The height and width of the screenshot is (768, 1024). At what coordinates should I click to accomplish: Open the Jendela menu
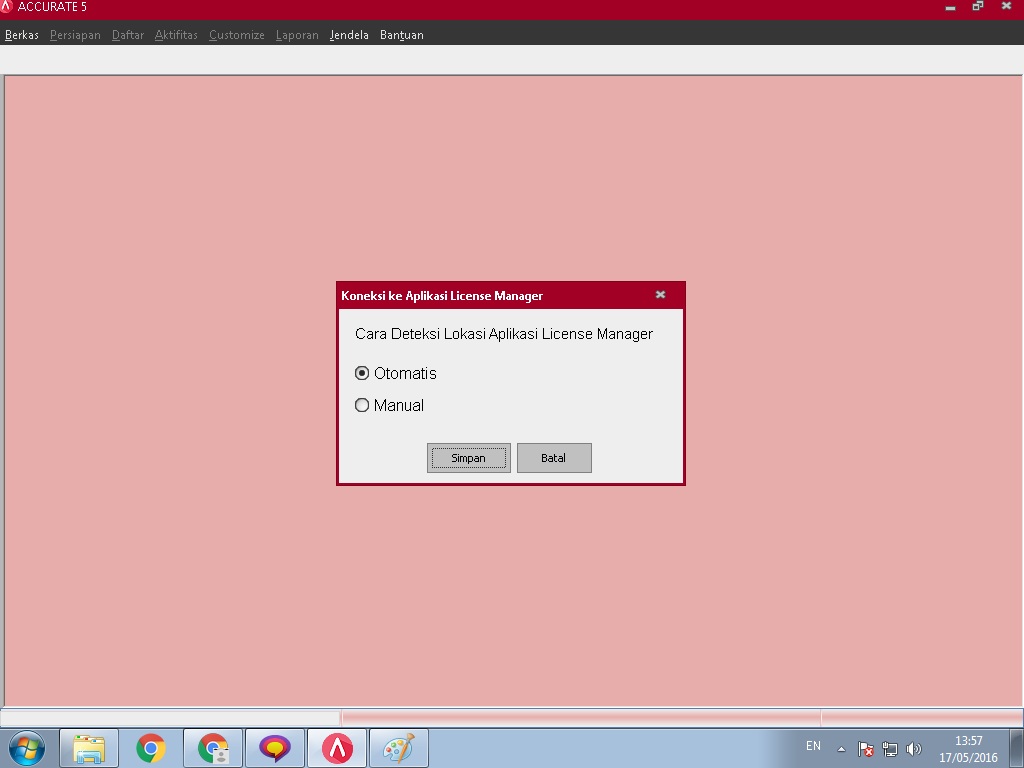tap(349, 35)
